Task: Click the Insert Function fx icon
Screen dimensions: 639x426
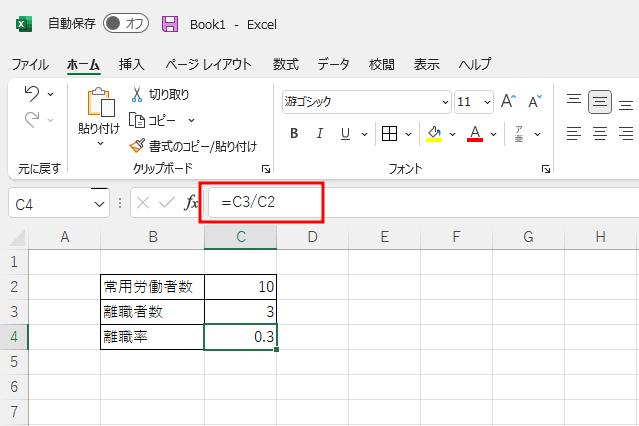Action: point(192,202)
